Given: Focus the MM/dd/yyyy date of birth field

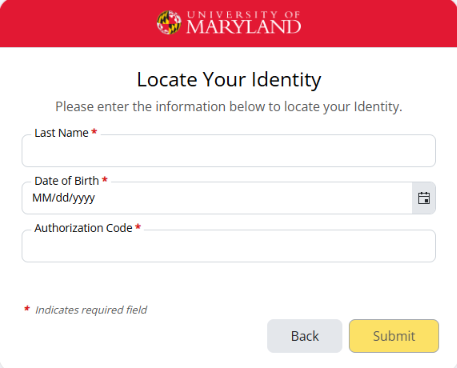Looking at the screenshot, I should coord(217,198).
